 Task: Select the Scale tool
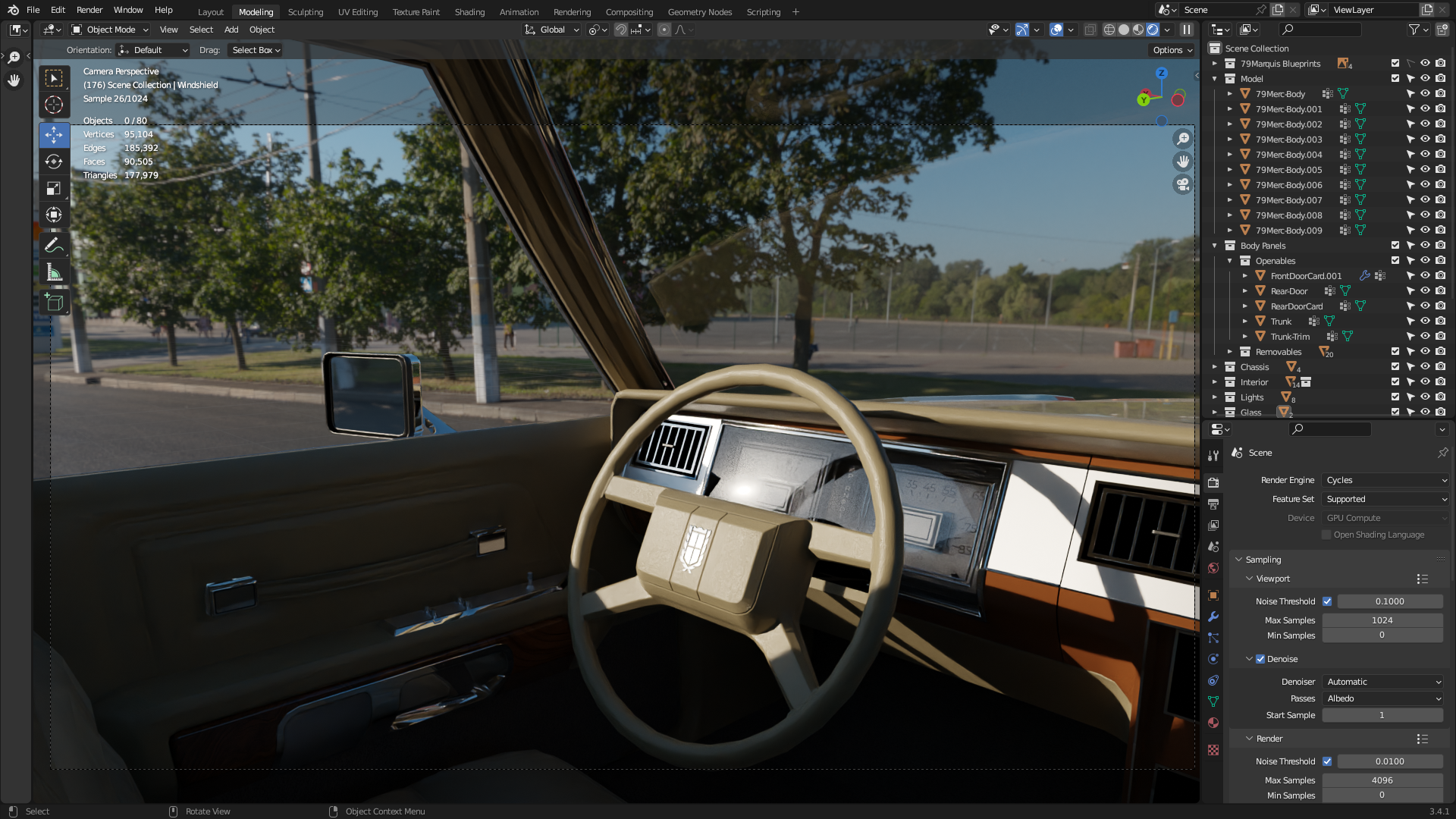(x=54, y=188)
